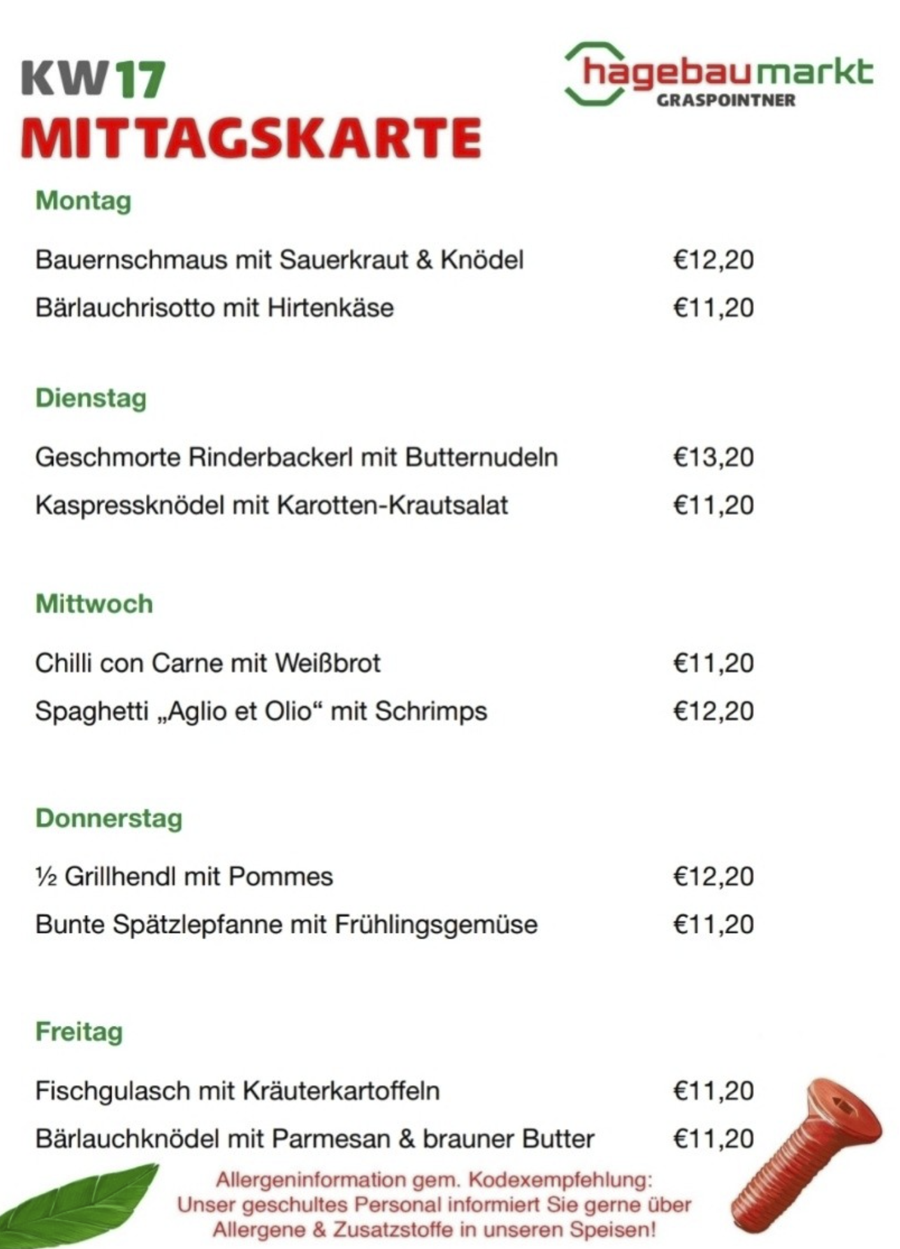Select Geschmorte Rinderbackerl mit Butternudeln
This screenshot has width=900, height=1249.
pyautogui.click(x=296, y=458)
